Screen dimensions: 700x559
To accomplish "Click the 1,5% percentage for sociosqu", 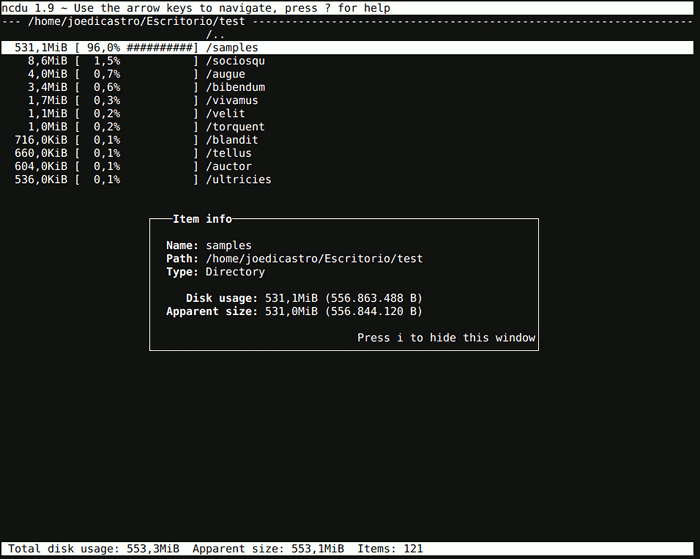I will [x=107, y=61].
